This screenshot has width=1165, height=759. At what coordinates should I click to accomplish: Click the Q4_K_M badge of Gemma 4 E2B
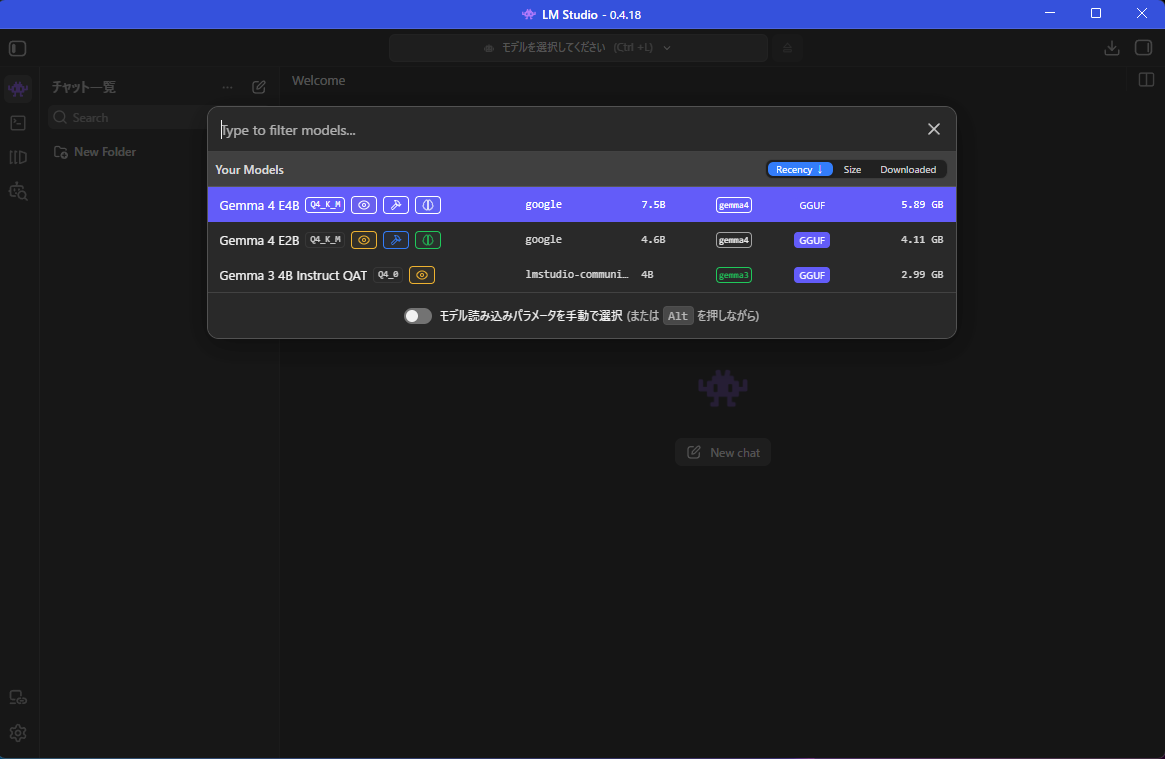(x=325, y=240)
